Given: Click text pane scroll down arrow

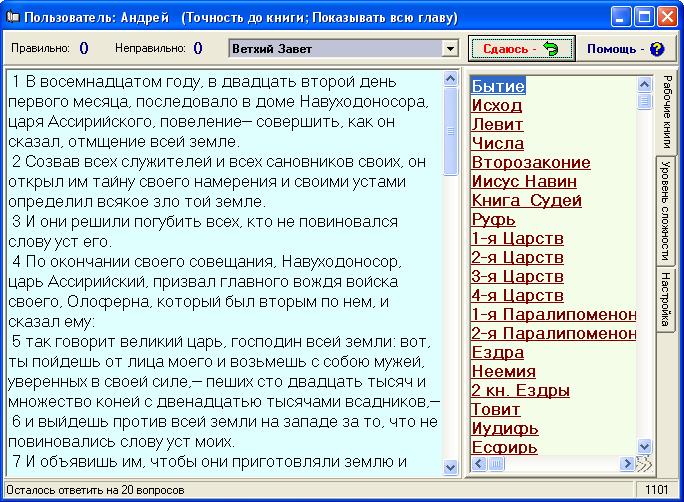Looking at the screenshot, I should click(451, 468).
